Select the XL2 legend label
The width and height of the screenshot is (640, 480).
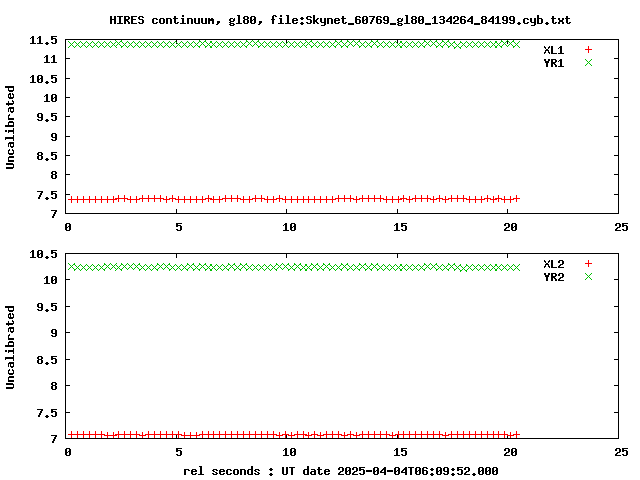(x=553, y=264)
